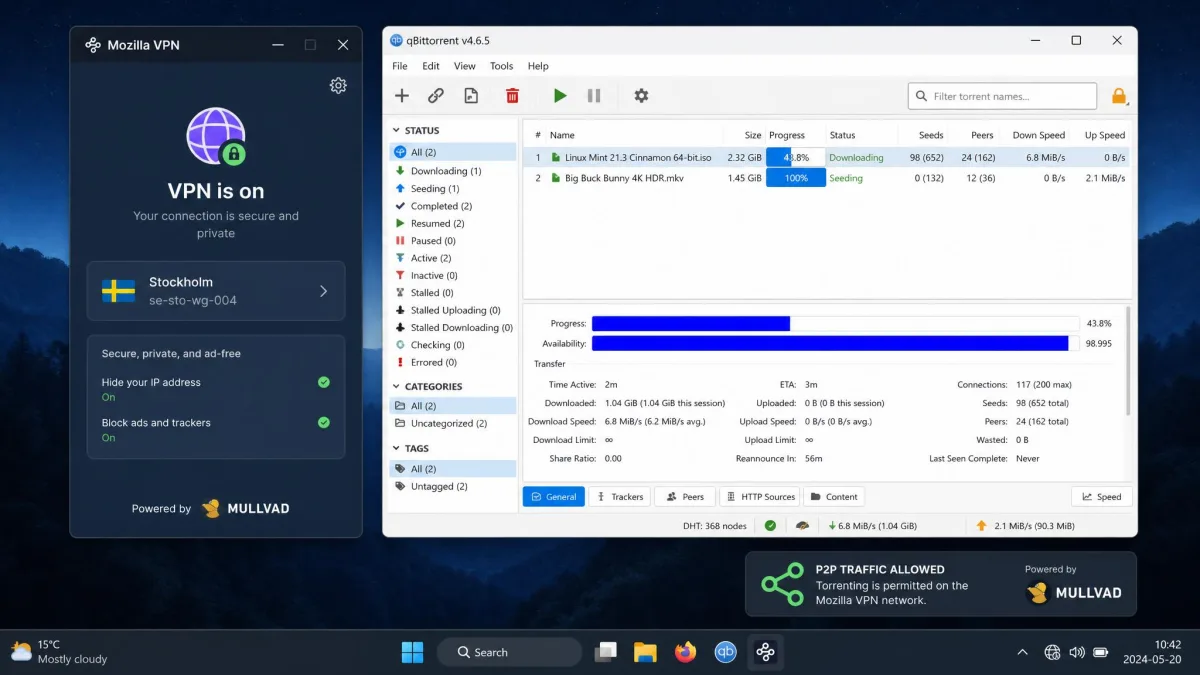Delete the selected torrent with the trash icon

[512, 96]
